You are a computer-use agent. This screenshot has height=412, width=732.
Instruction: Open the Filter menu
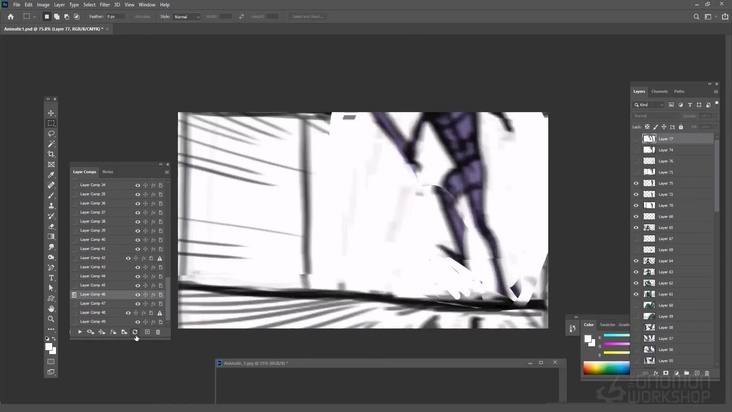coord(104,5)
